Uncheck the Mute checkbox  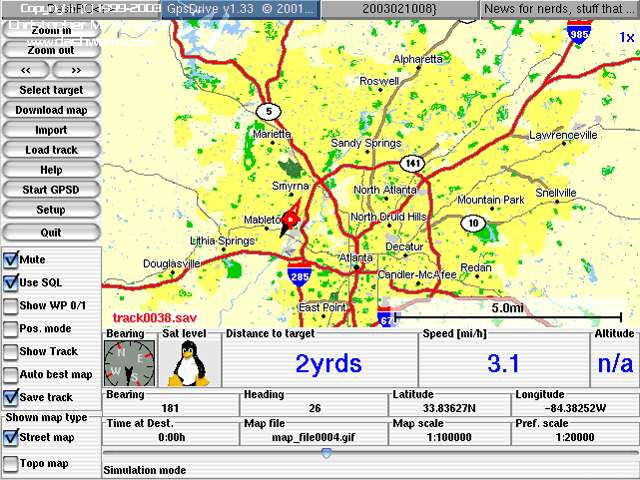tap(11, 260)
